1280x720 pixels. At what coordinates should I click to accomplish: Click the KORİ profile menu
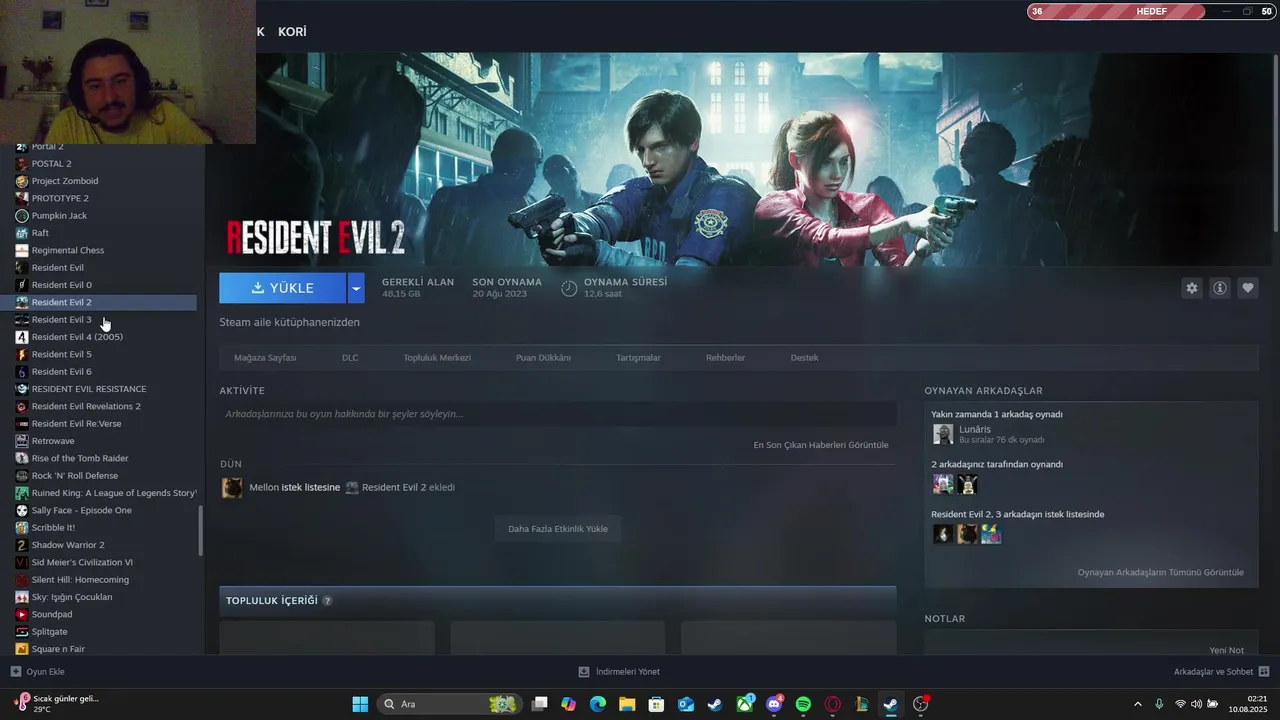292,32
